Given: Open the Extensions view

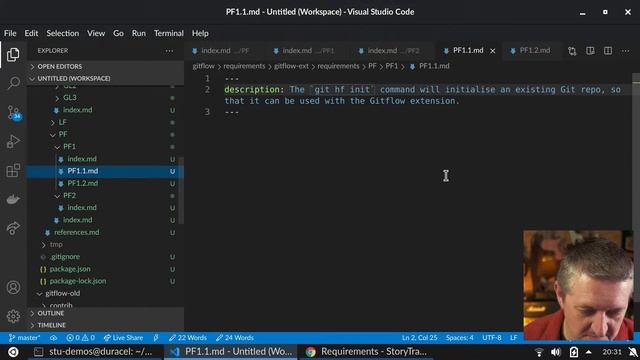Looking at the screenshot, I should tap(13, 170).
